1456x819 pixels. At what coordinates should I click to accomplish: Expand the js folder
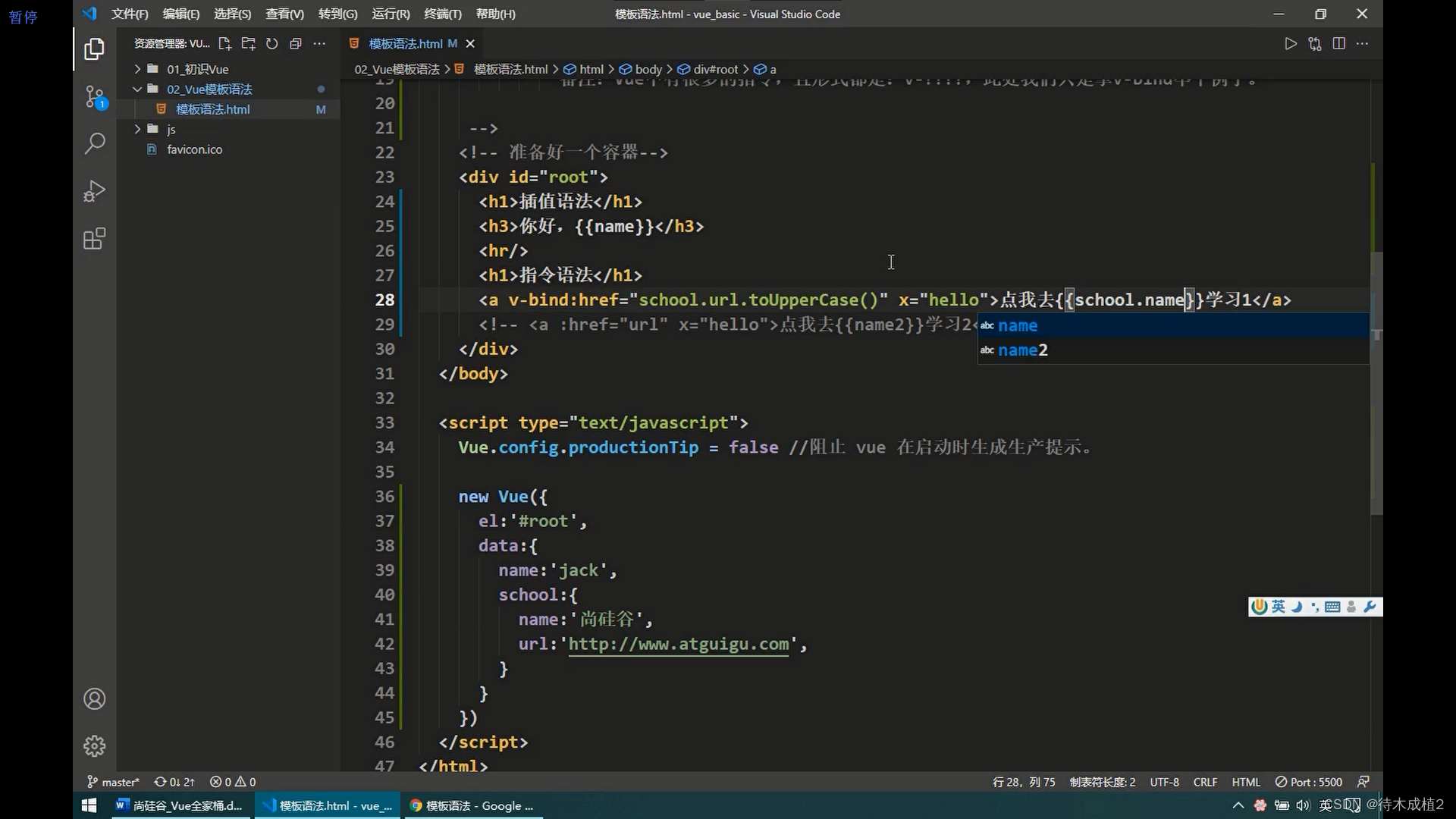[227, 130]
